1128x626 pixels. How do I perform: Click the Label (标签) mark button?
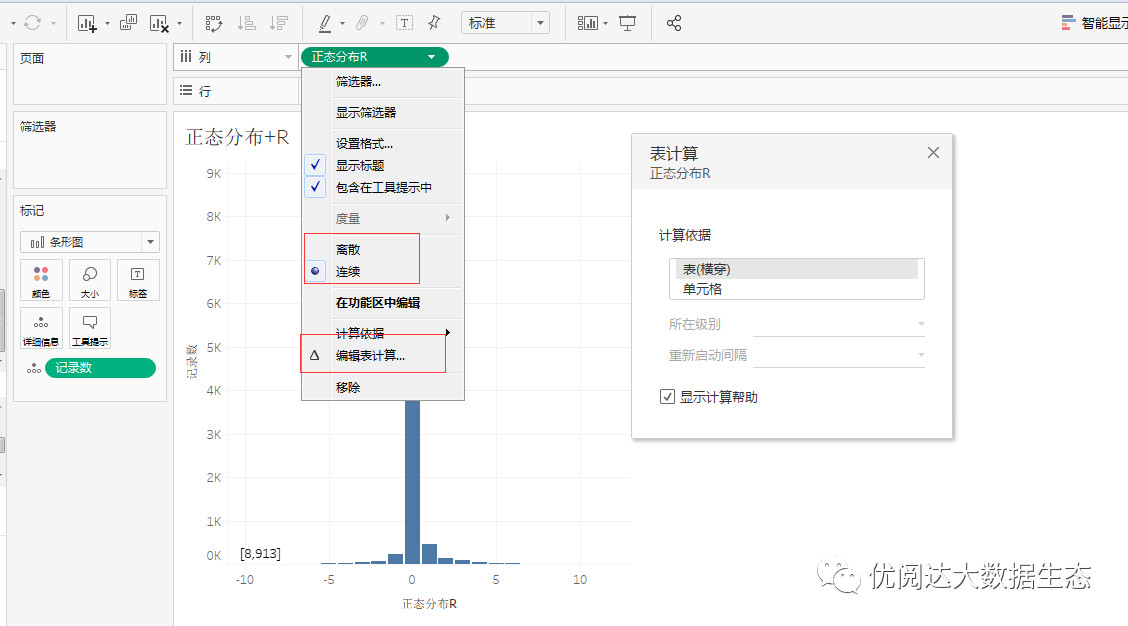click(137, 280)
